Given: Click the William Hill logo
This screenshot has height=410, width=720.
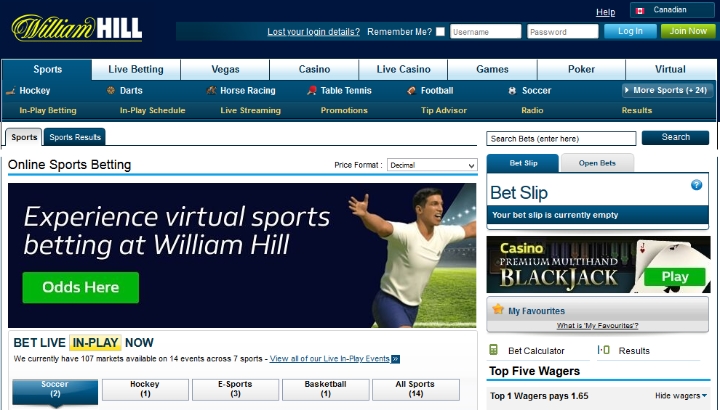Looking at the screenshot, I should click(x=77, y=28).
